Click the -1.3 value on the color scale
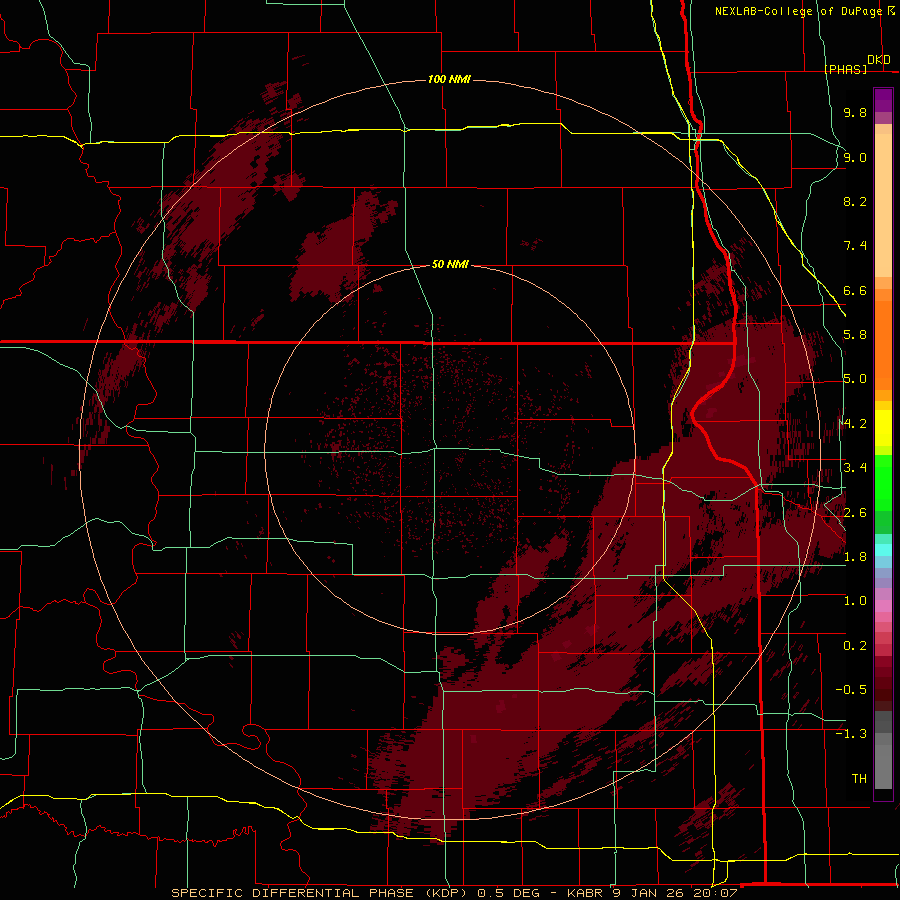This screenshot has height=900, width=900. [x=851, y=734]
